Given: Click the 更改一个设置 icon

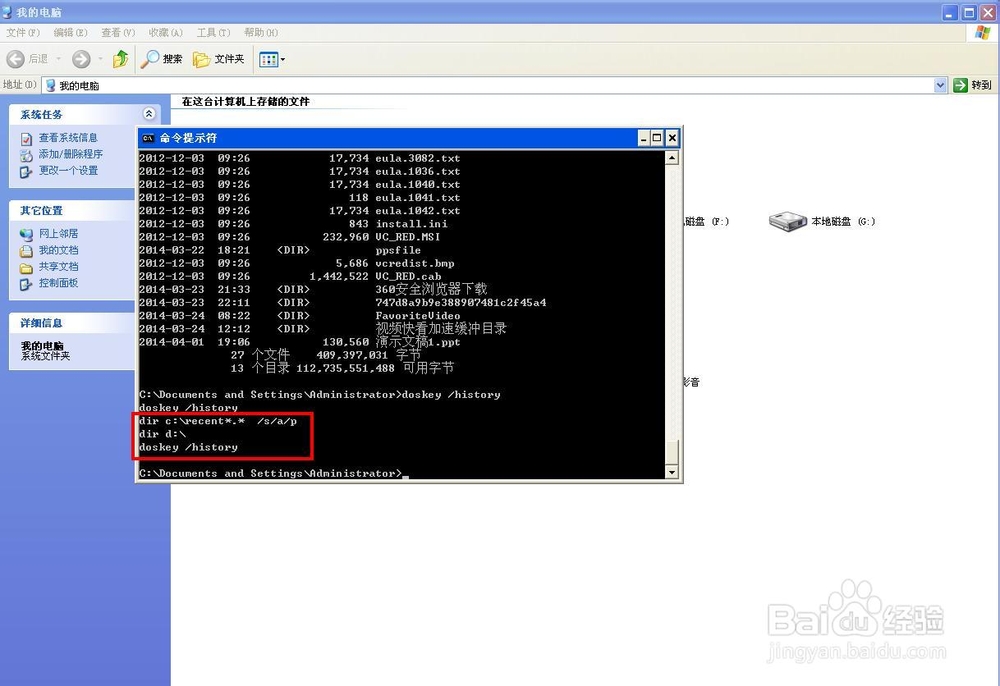Looking at the screenshot, I should coord(26,172).
